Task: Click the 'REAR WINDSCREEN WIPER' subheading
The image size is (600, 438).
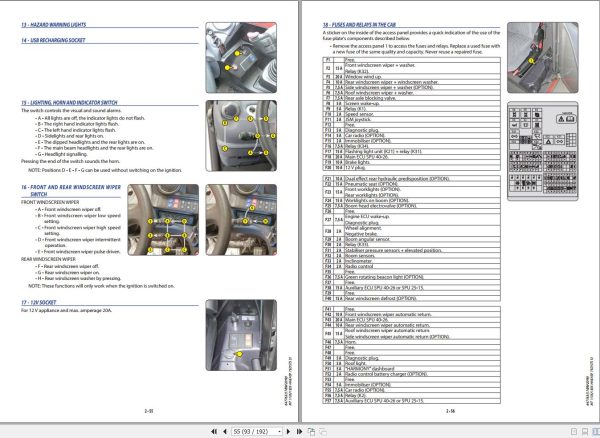Action: [x=48, y=259]
